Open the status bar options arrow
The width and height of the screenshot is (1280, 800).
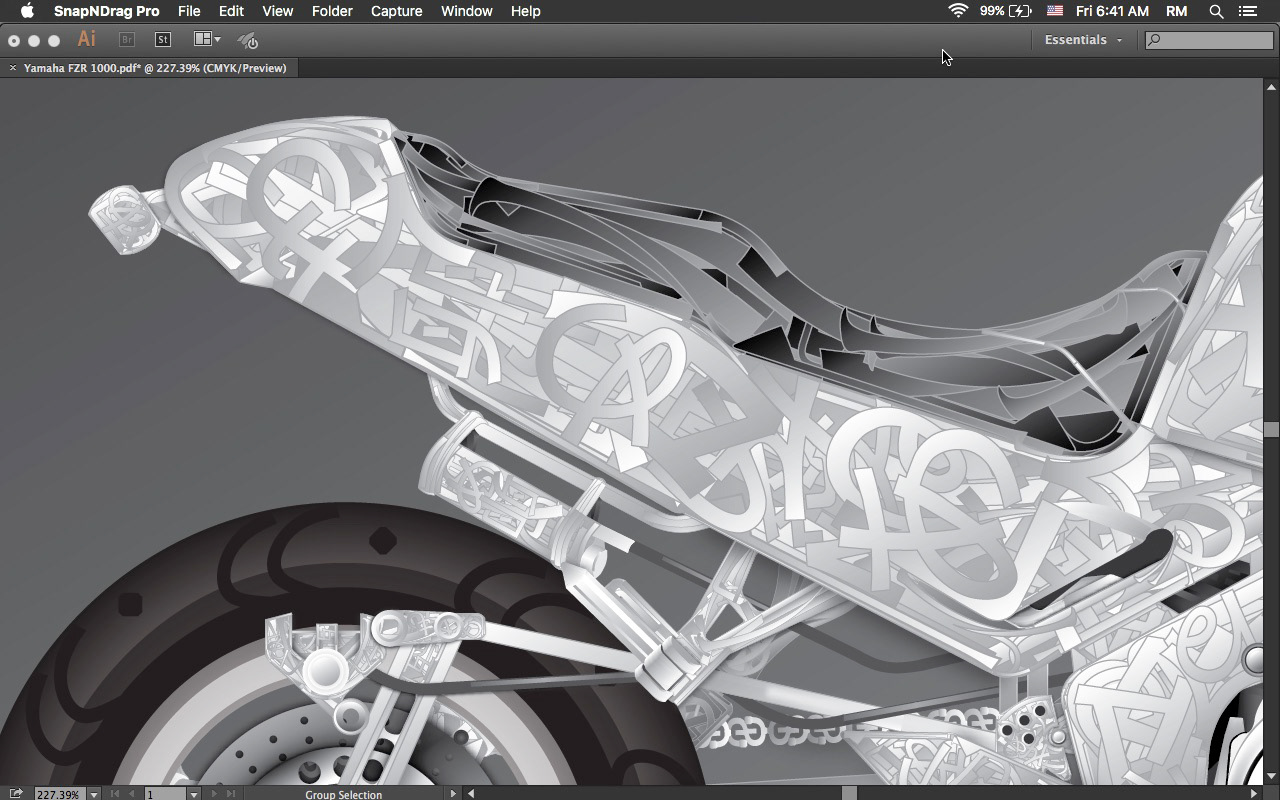[453, 794]
